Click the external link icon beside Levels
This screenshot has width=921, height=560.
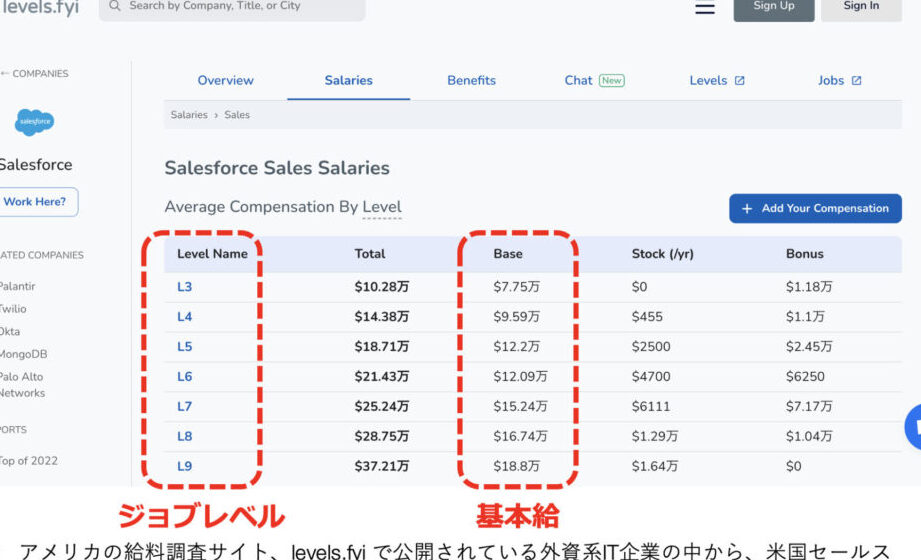pos(740,81)
